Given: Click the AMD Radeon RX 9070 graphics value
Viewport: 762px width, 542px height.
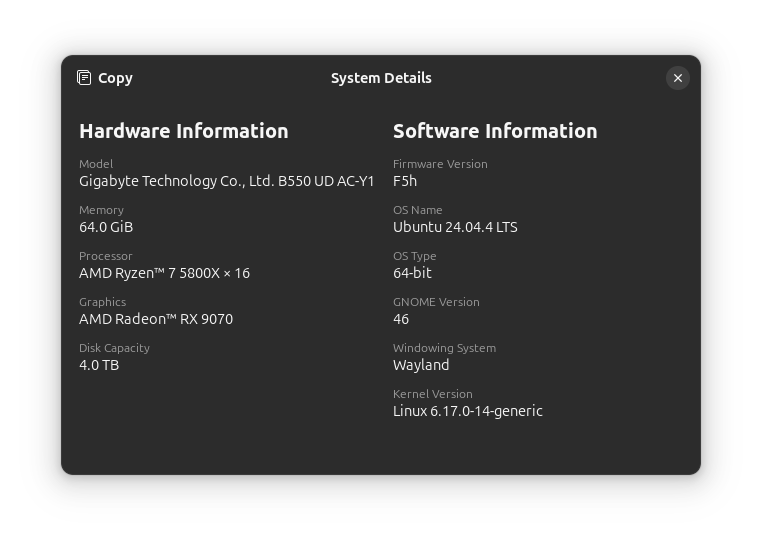Looking at the screenshot, I should pyautogui.click(x=156, y=319).
